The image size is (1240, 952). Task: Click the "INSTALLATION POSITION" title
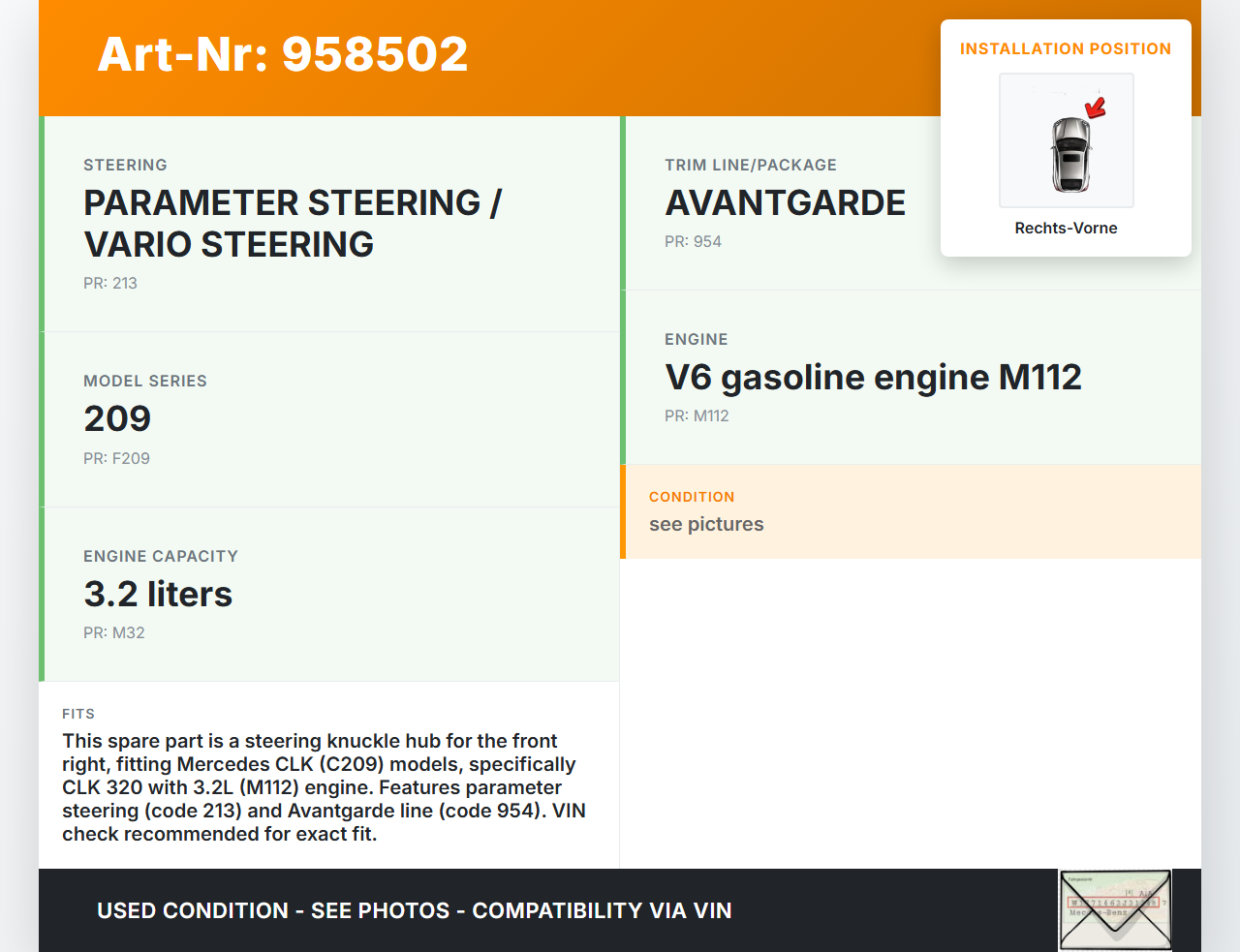[1066, 48]
